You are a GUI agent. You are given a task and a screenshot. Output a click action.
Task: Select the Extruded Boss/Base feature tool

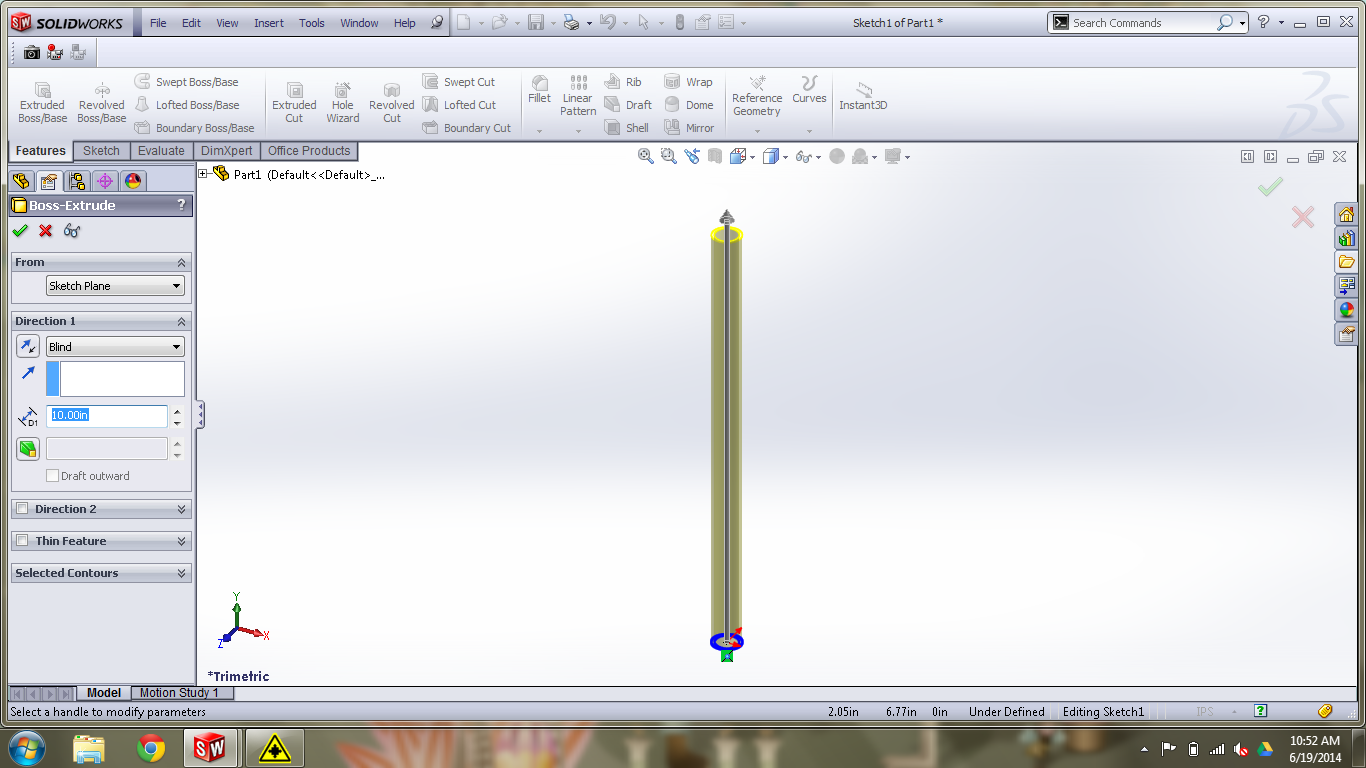click(x=41, y=100)
